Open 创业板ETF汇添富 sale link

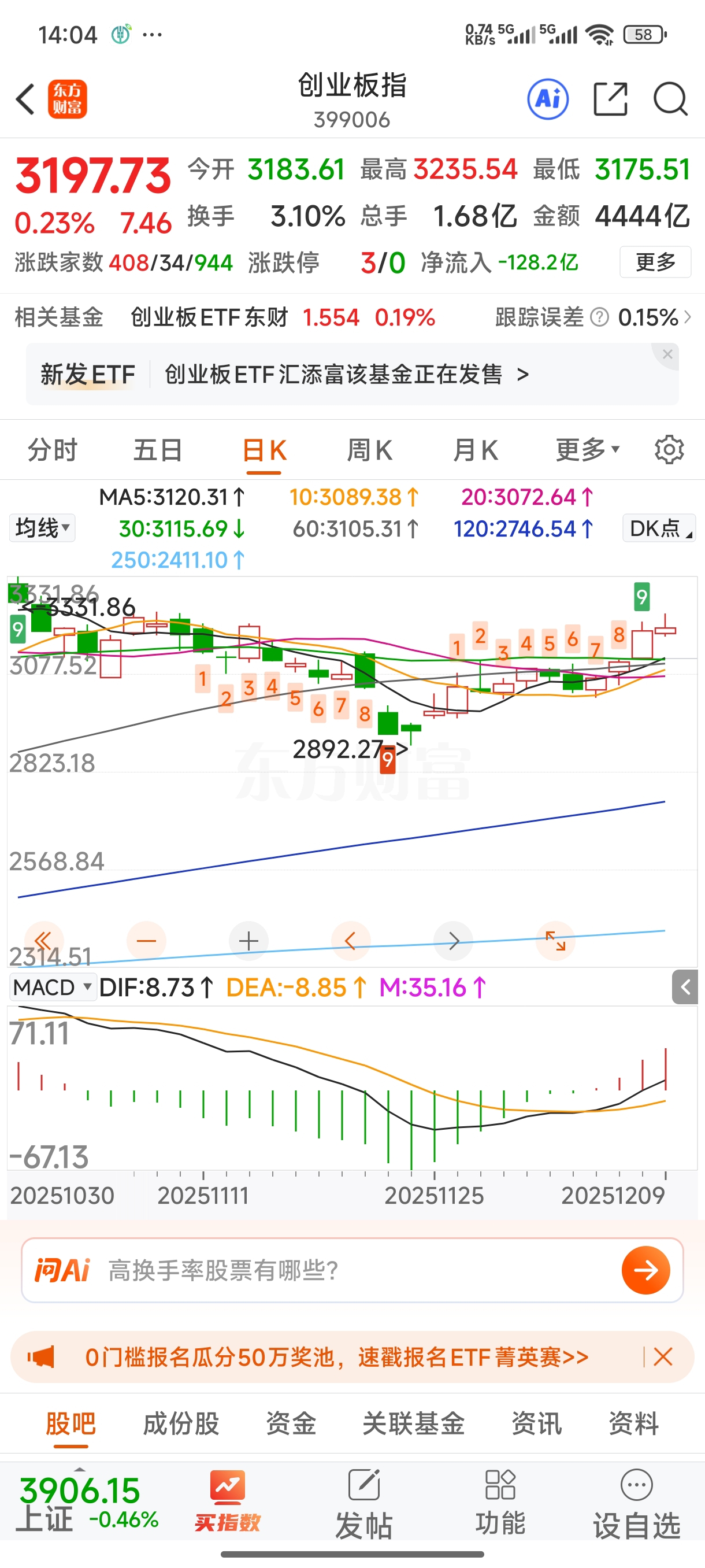pos(347,373)
